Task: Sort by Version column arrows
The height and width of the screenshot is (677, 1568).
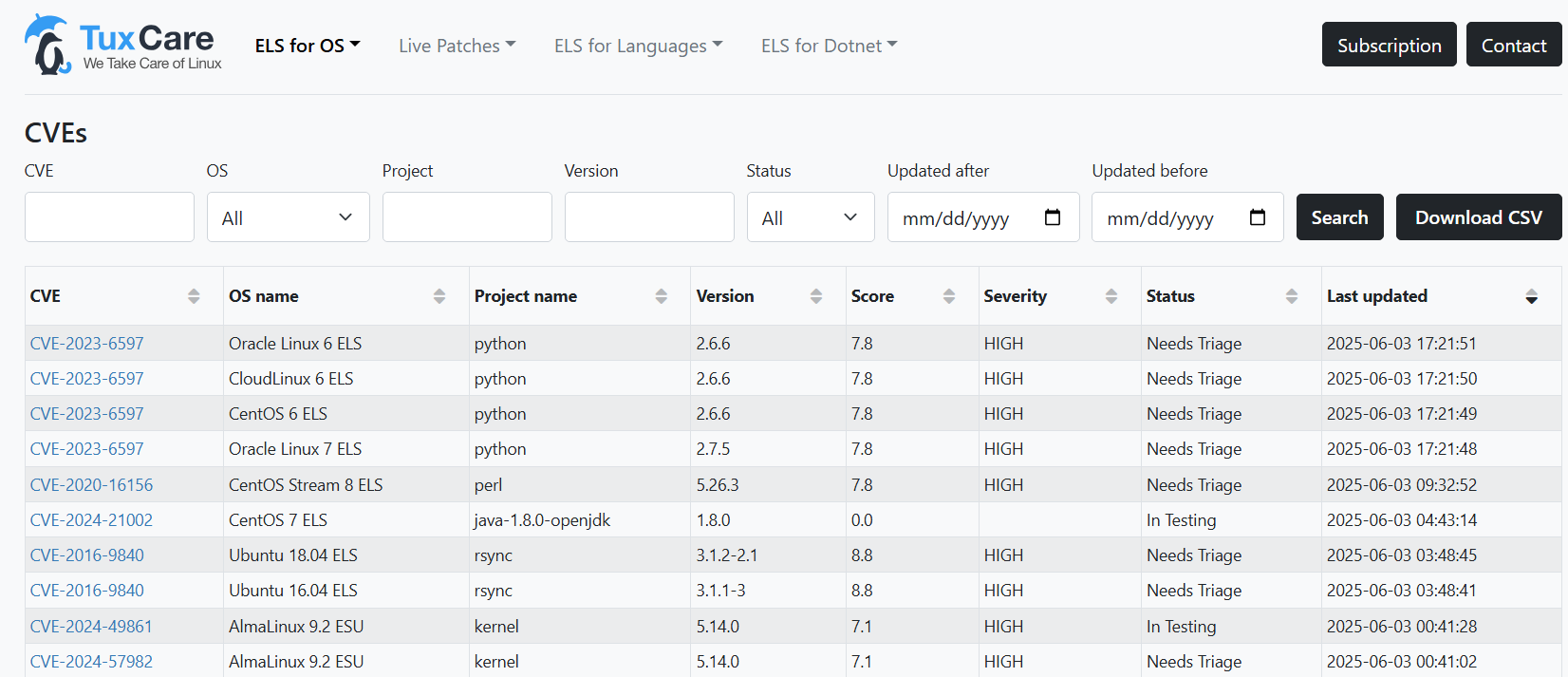Action: [x=816, y=296]
